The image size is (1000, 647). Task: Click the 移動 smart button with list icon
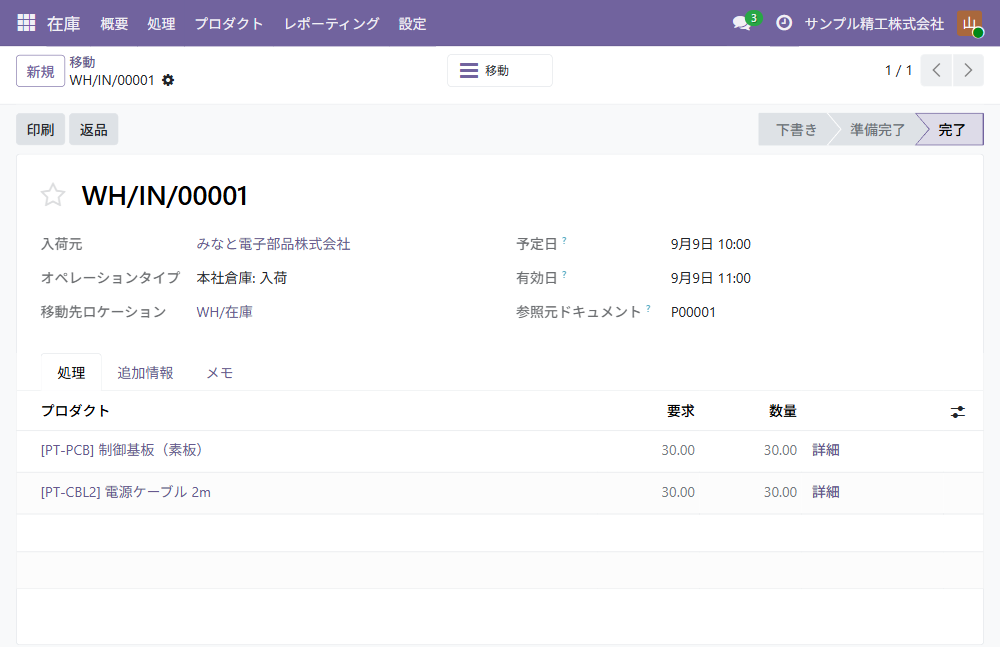[499, 70]
